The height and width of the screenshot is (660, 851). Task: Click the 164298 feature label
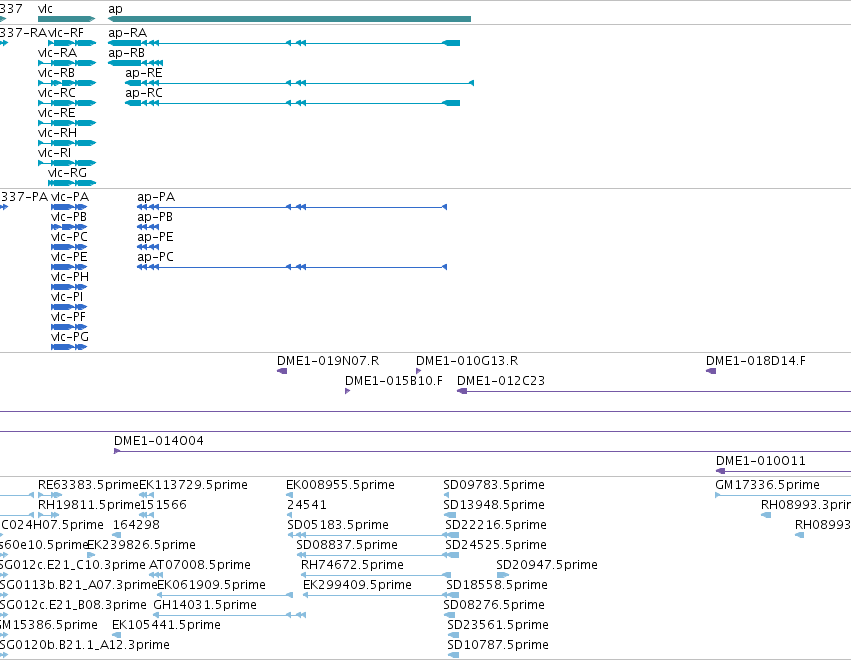pos(136,525)
